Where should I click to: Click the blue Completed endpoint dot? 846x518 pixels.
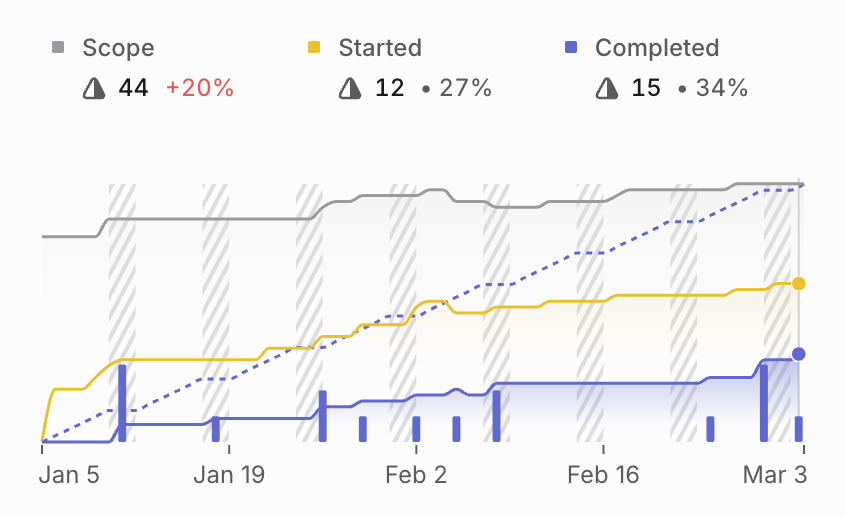(798, 354)
